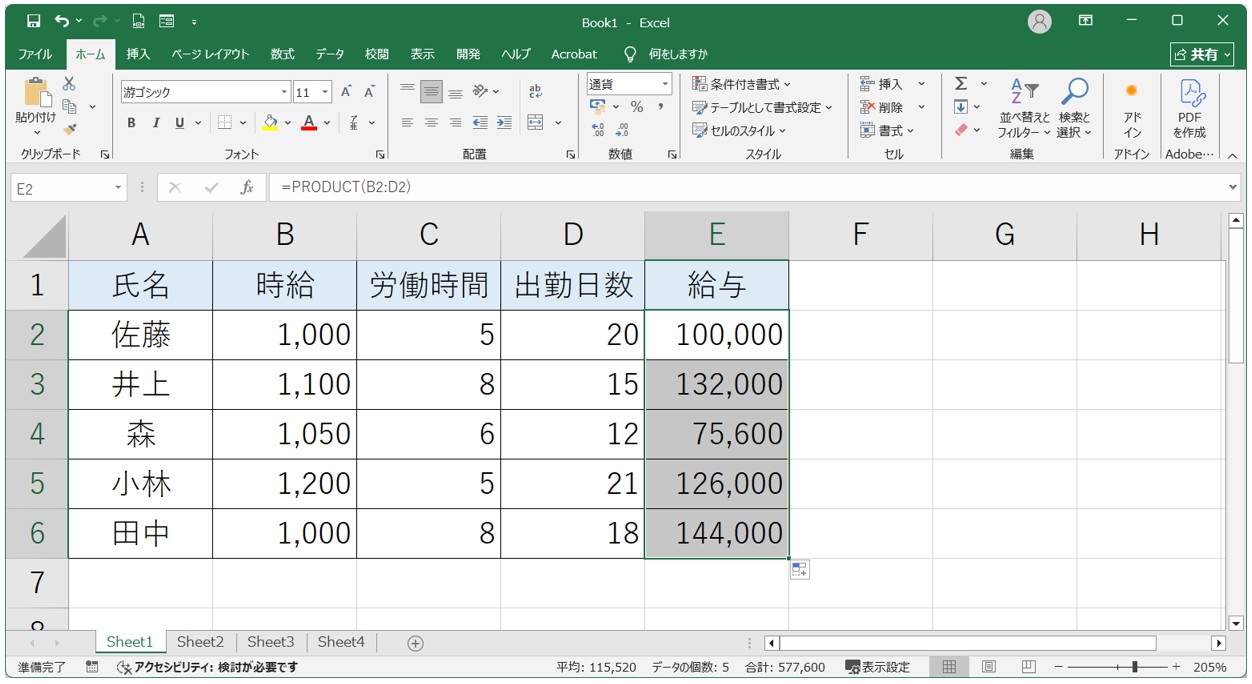This screenshot has width=1252, height=684.
Task: Apply Percent Style with the % icon
Action: point(636,107)
